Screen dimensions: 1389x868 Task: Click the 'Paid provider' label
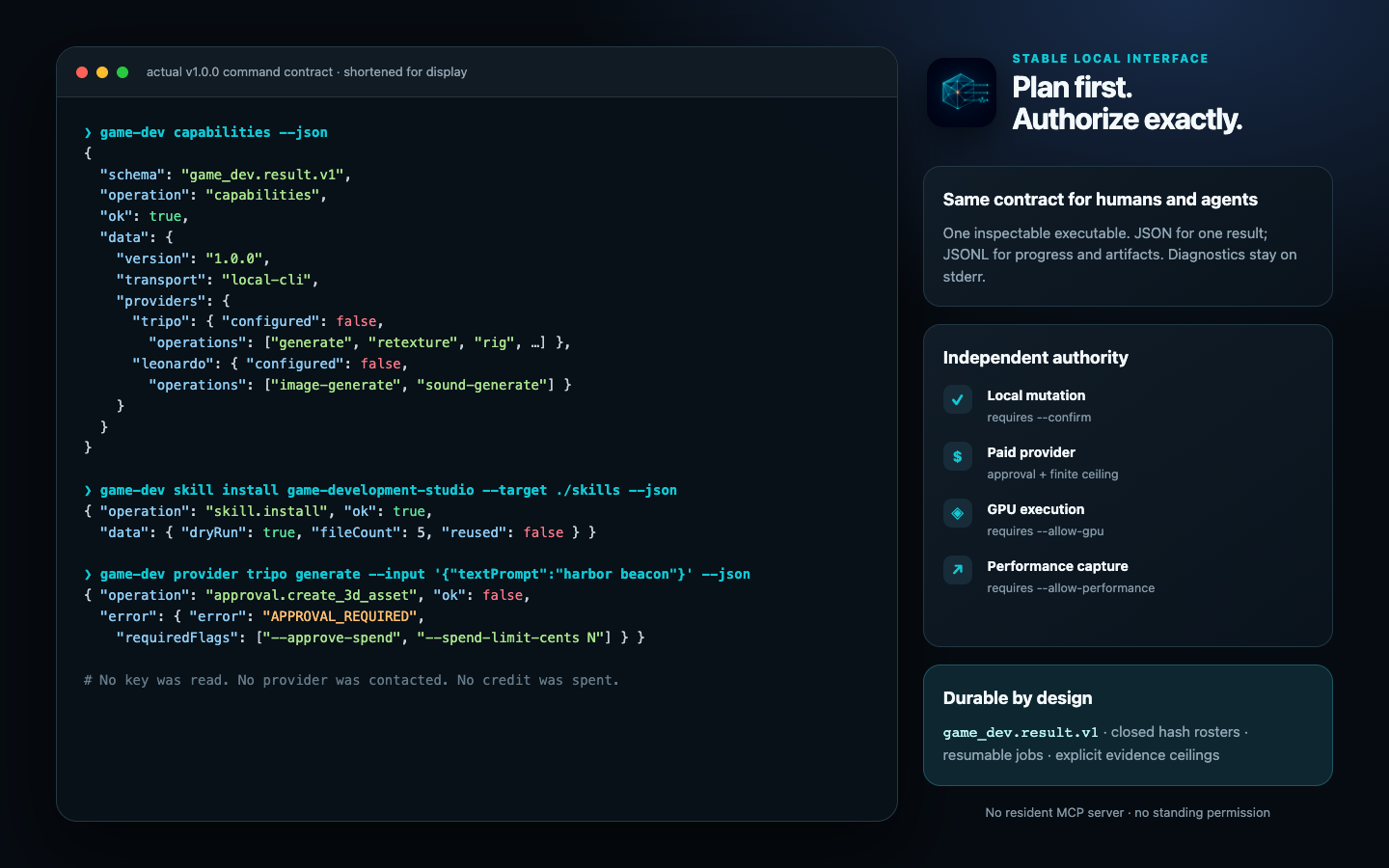(x=1031, y=452)
